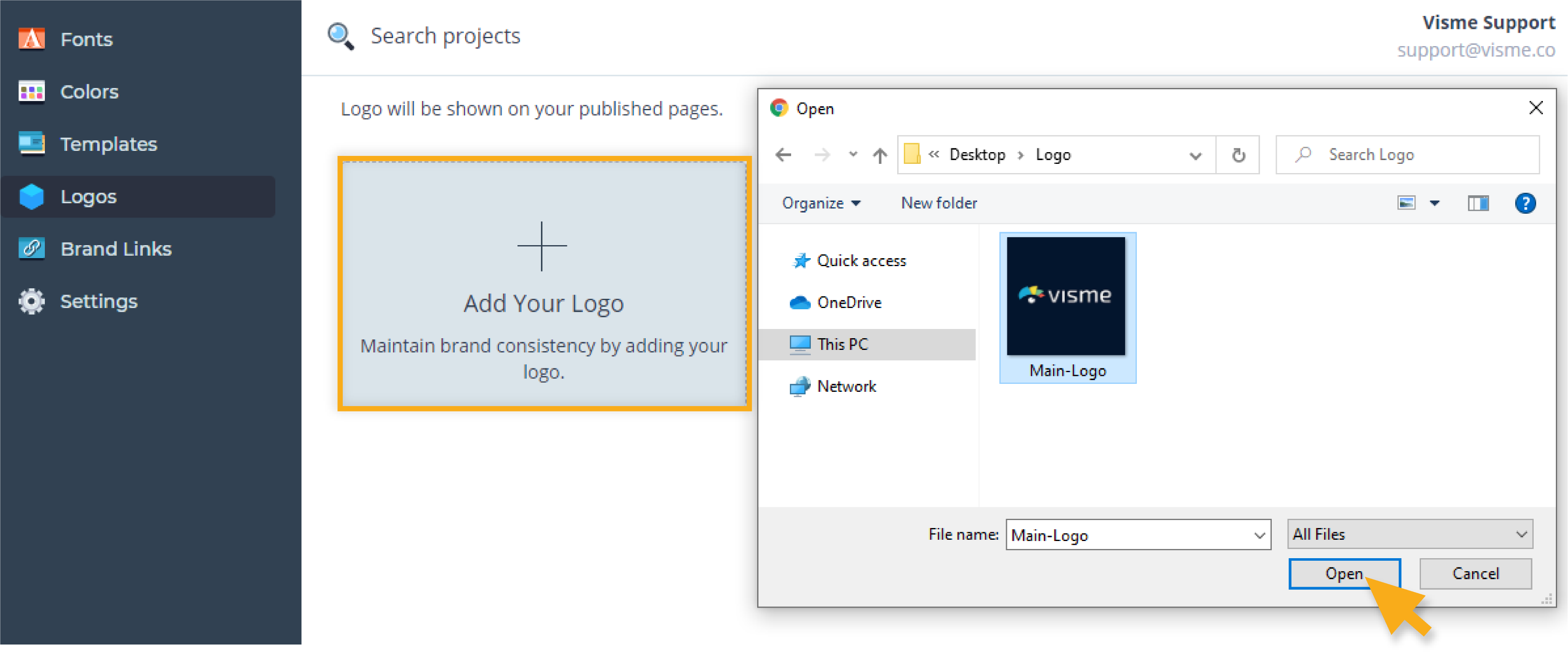1568x655 pixels.
Task: Click the Open button
Action: (x=1345, y=573)
